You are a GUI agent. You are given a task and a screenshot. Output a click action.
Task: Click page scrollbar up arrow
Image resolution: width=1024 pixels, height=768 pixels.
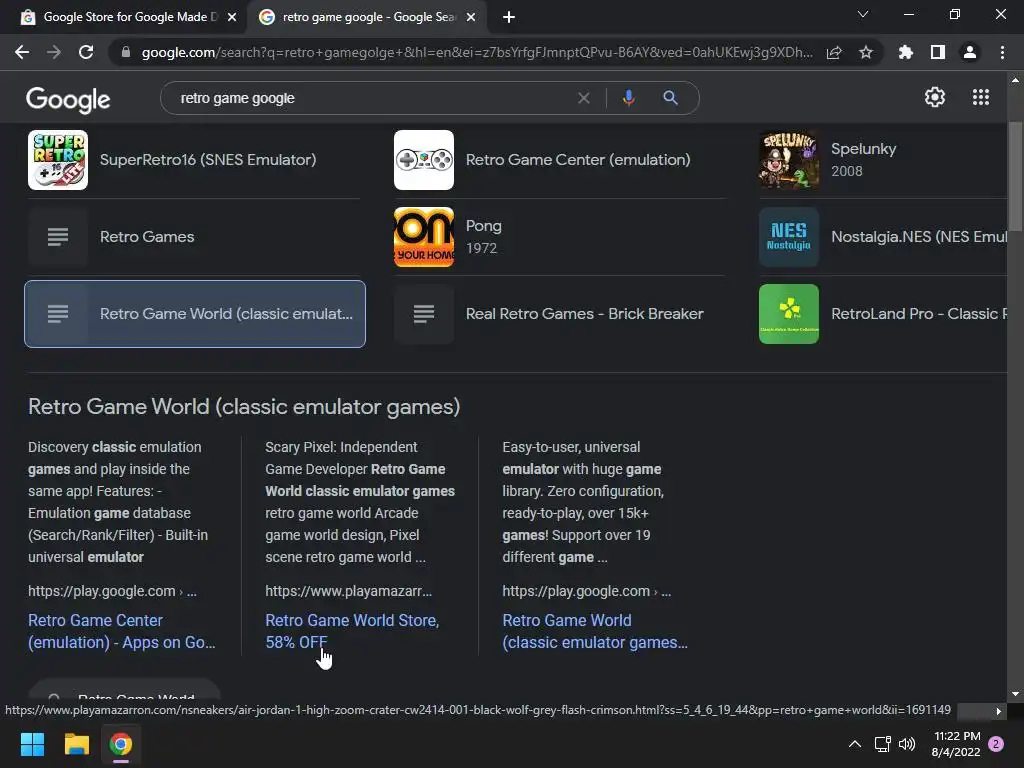pos(1015,80)
